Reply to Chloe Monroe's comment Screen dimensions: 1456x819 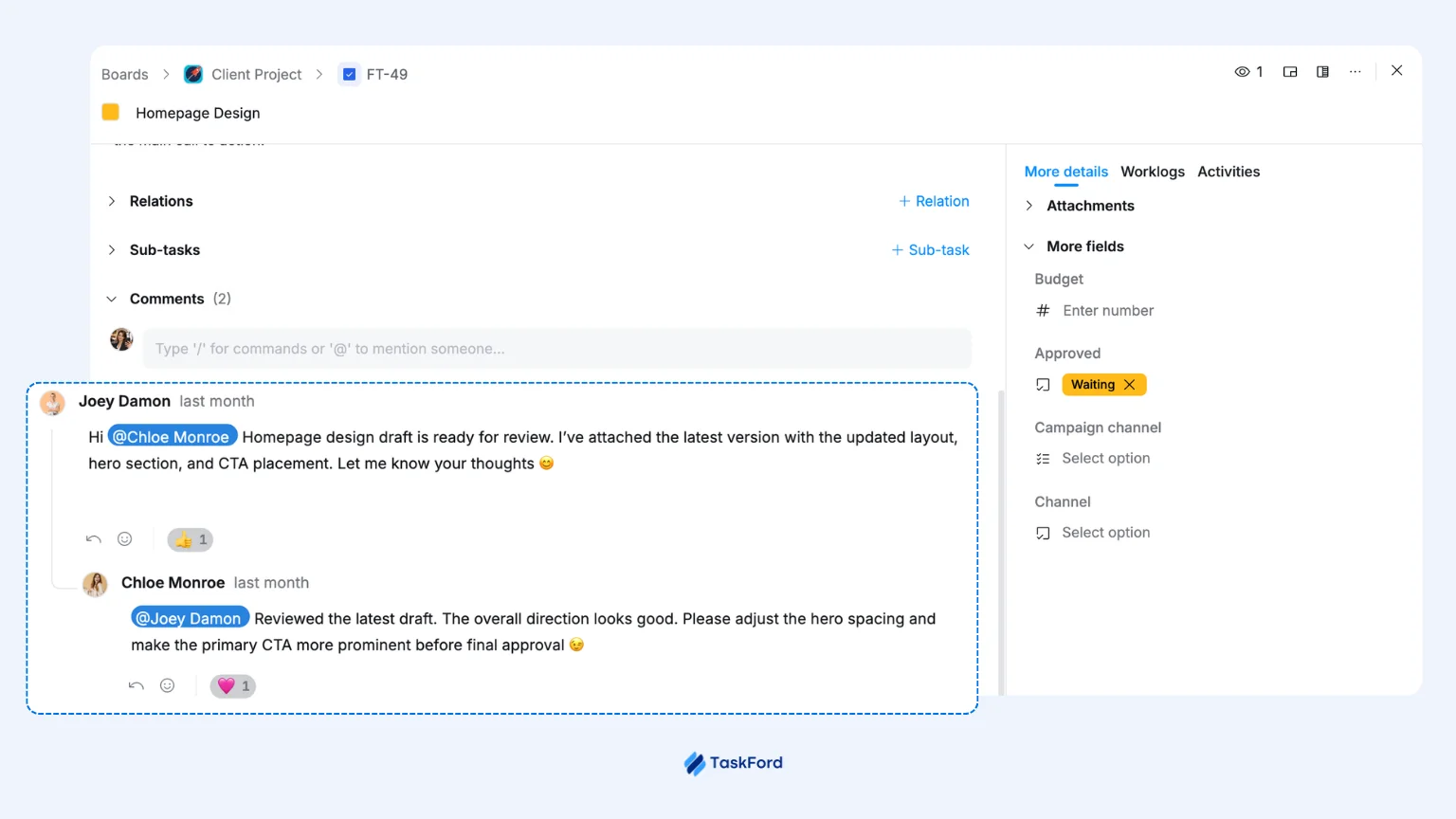[x=136, y=685]
